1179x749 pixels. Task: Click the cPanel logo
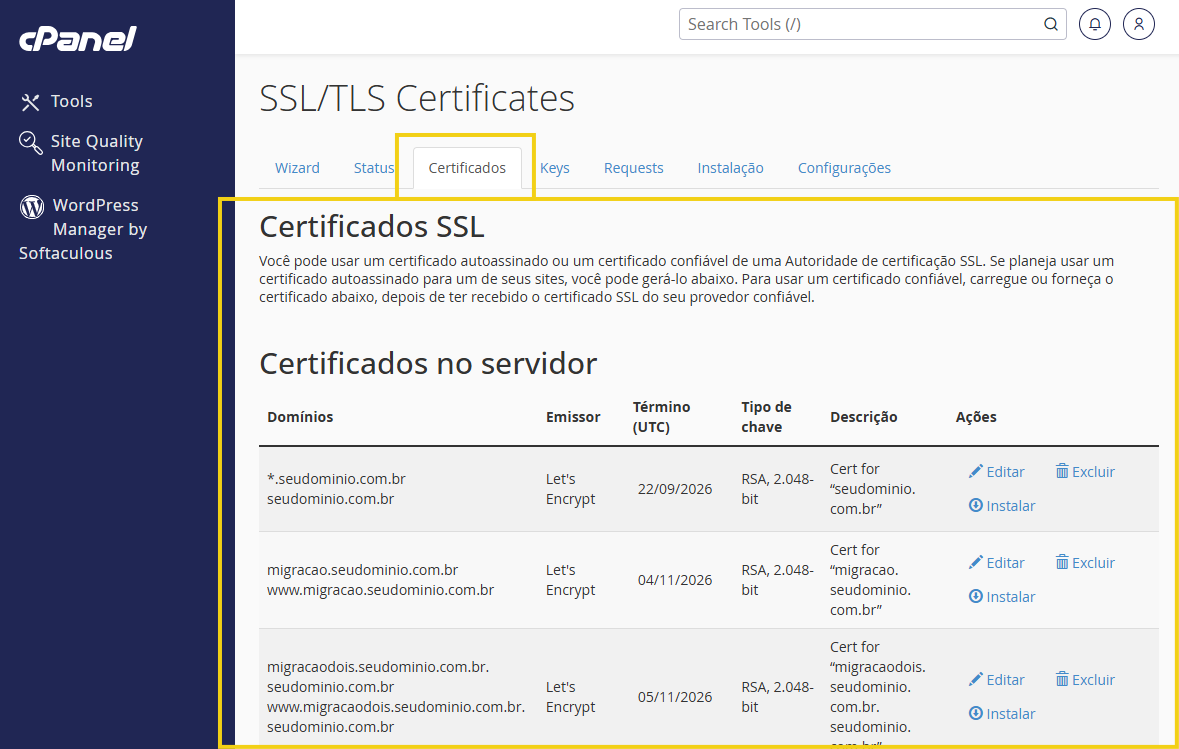pos(77,39)
